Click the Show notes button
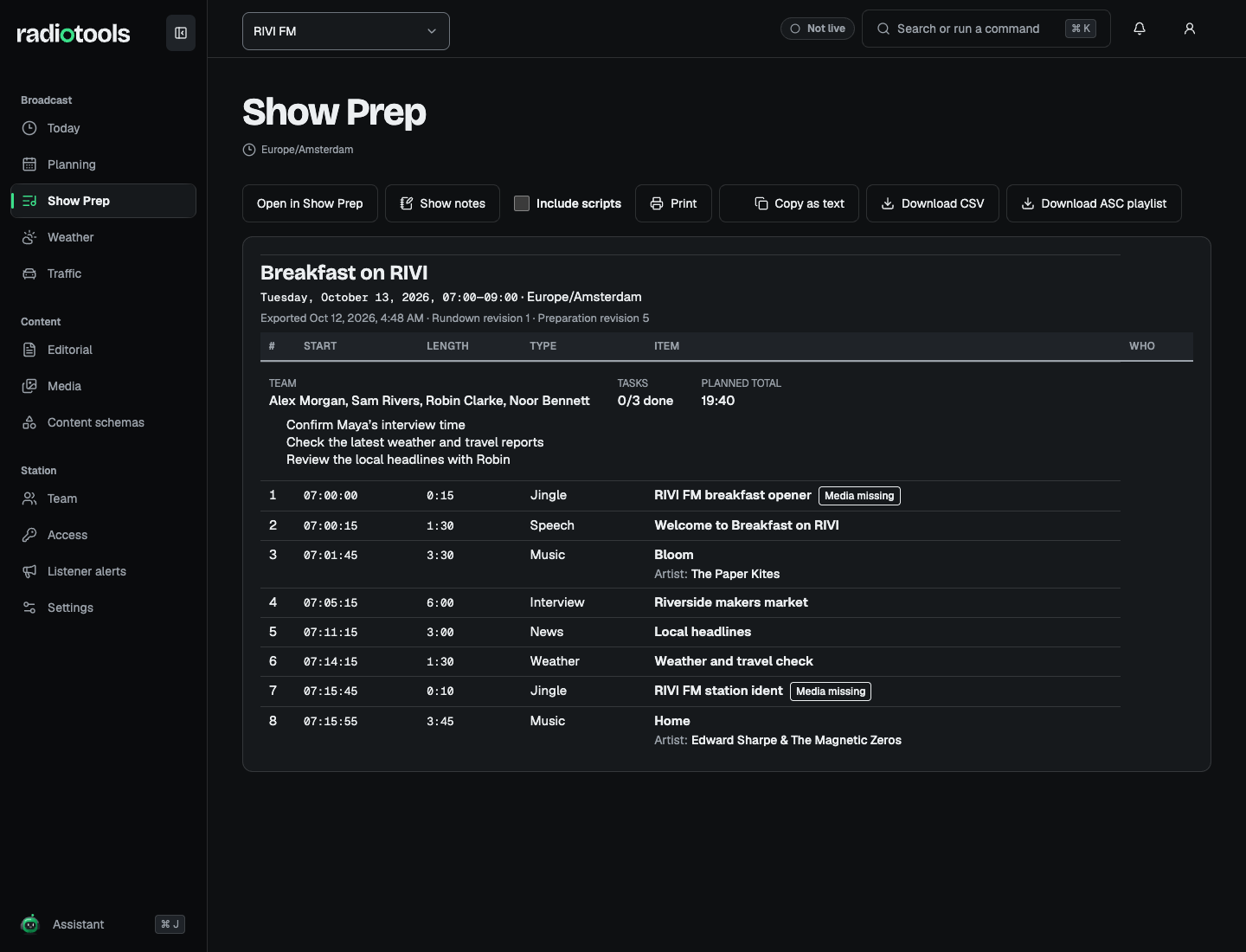 click(x=442, y=203)
